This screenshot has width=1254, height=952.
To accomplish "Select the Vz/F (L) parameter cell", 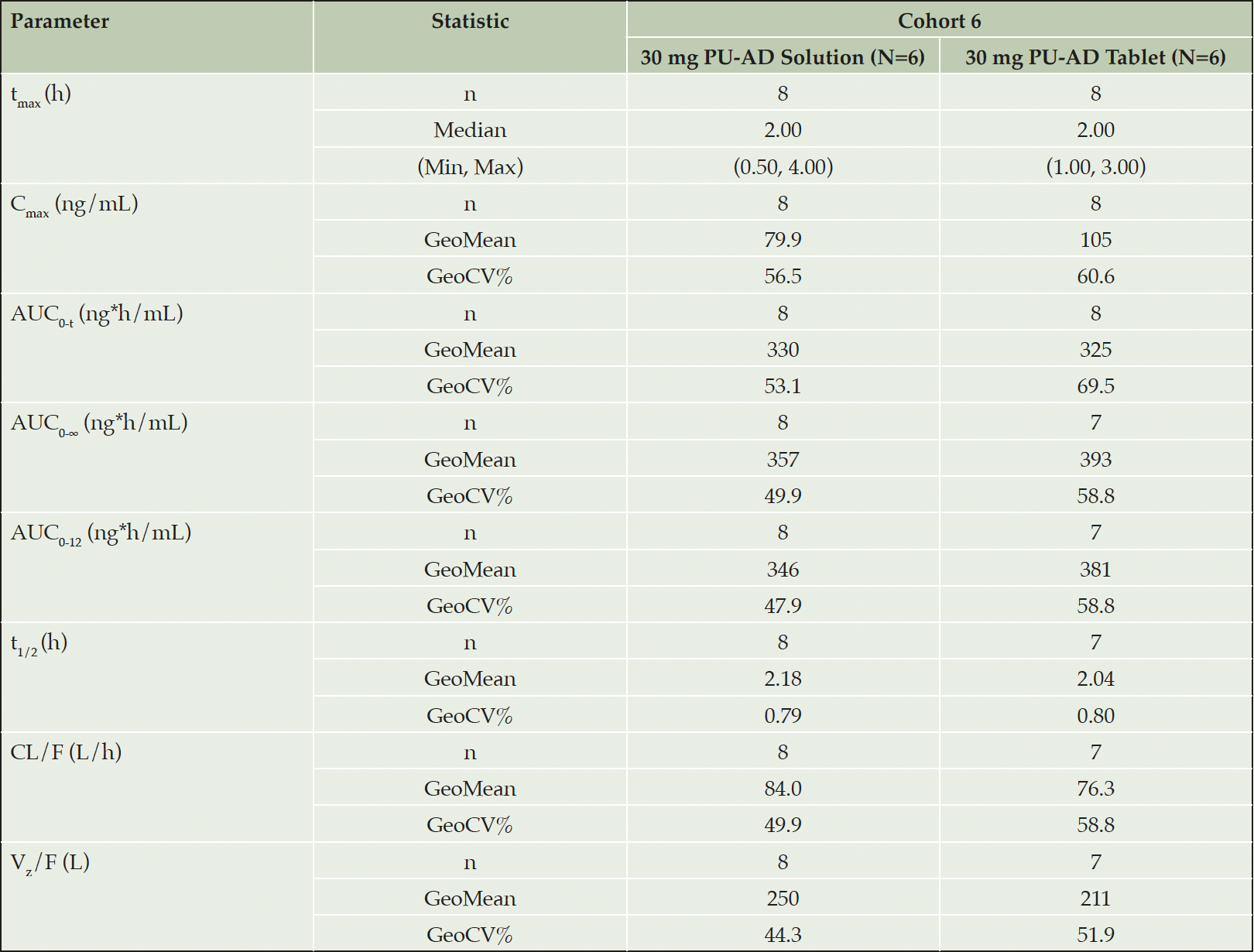I will [157, 896].
